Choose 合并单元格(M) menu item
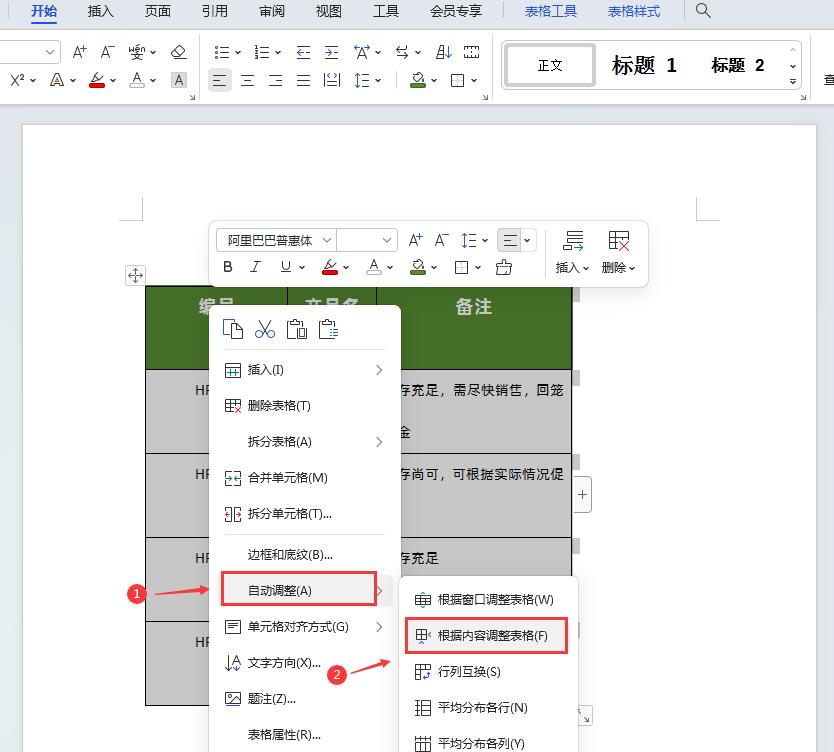 pos(304,478)
